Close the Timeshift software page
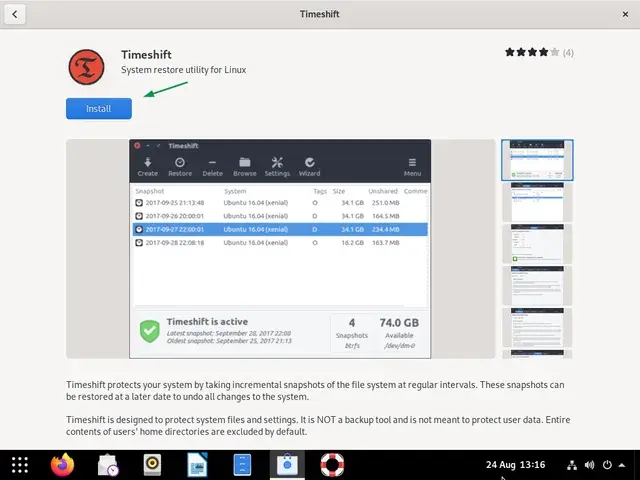 point(625,14)
